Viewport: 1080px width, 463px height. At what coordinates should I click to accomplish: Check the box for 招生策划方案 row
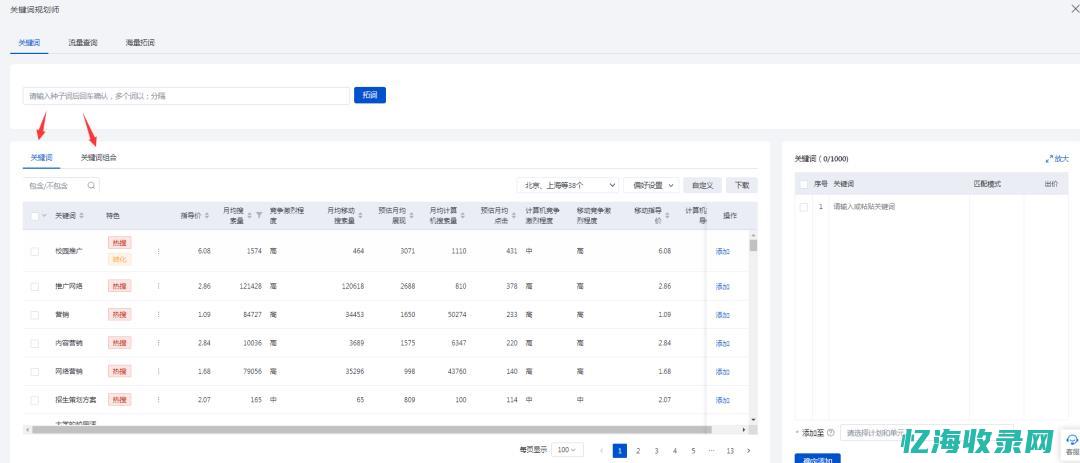pos(34,400)
